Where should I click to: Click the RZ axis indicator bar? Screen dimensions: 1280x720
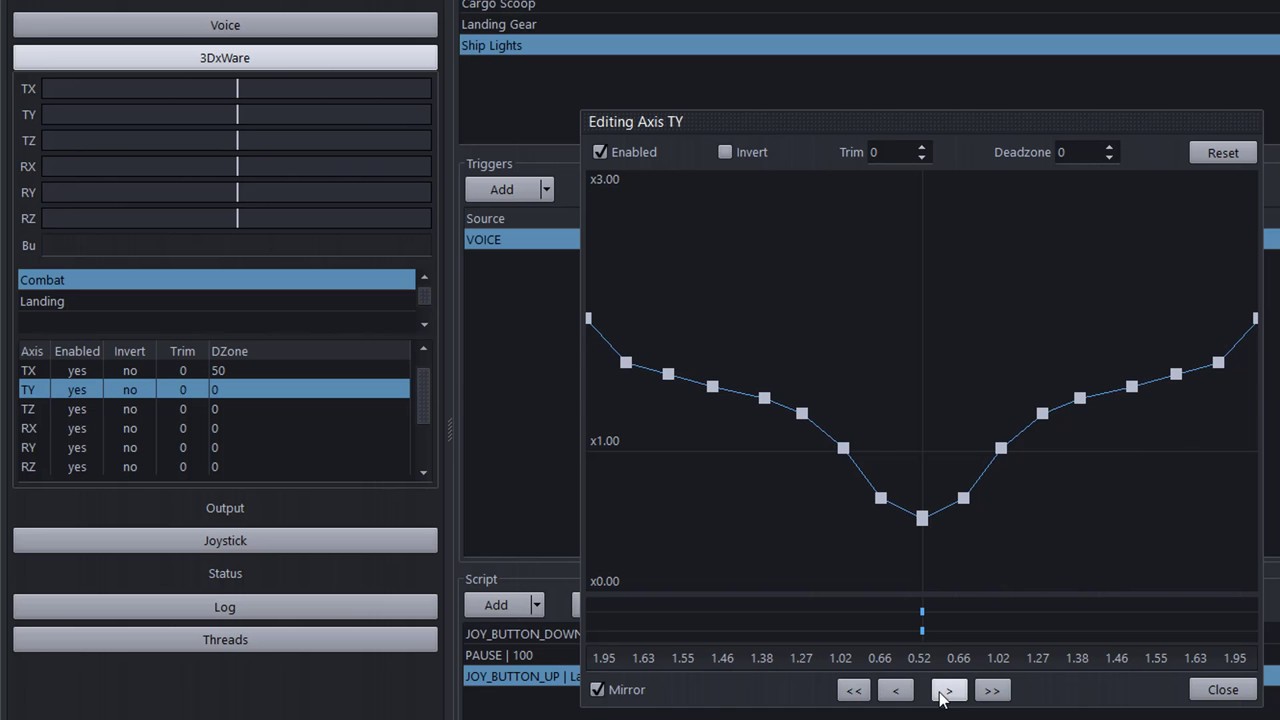click(236, 219)
